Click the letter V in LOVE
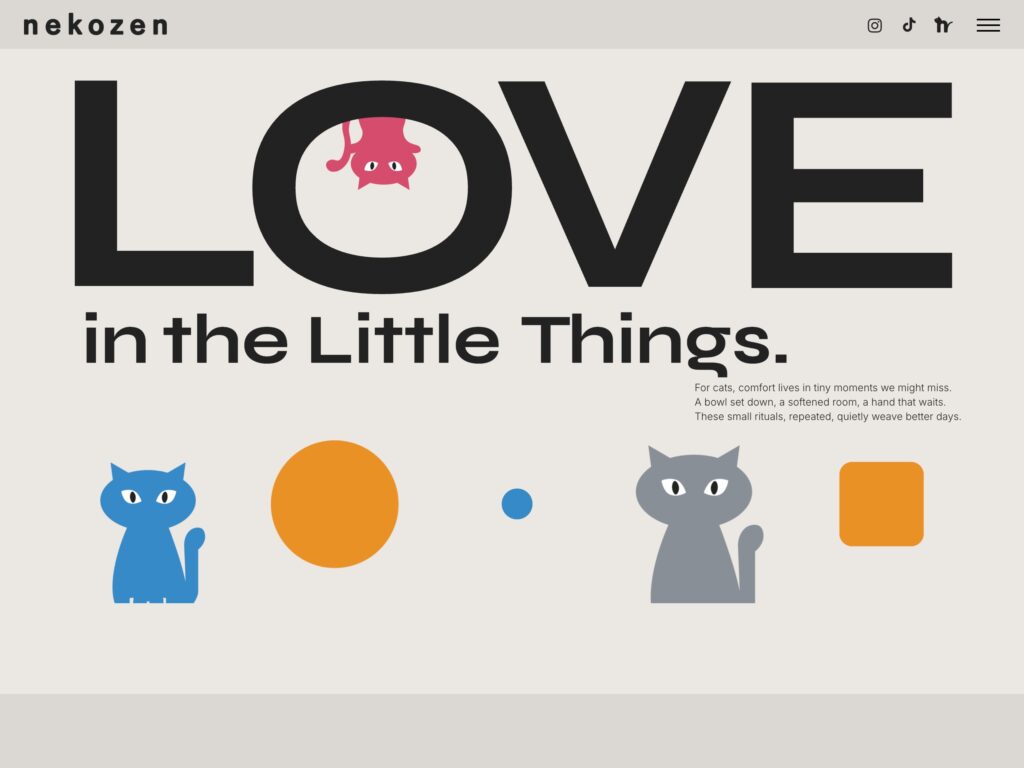This screenshot has width=1024, height=768. point(615,184)
